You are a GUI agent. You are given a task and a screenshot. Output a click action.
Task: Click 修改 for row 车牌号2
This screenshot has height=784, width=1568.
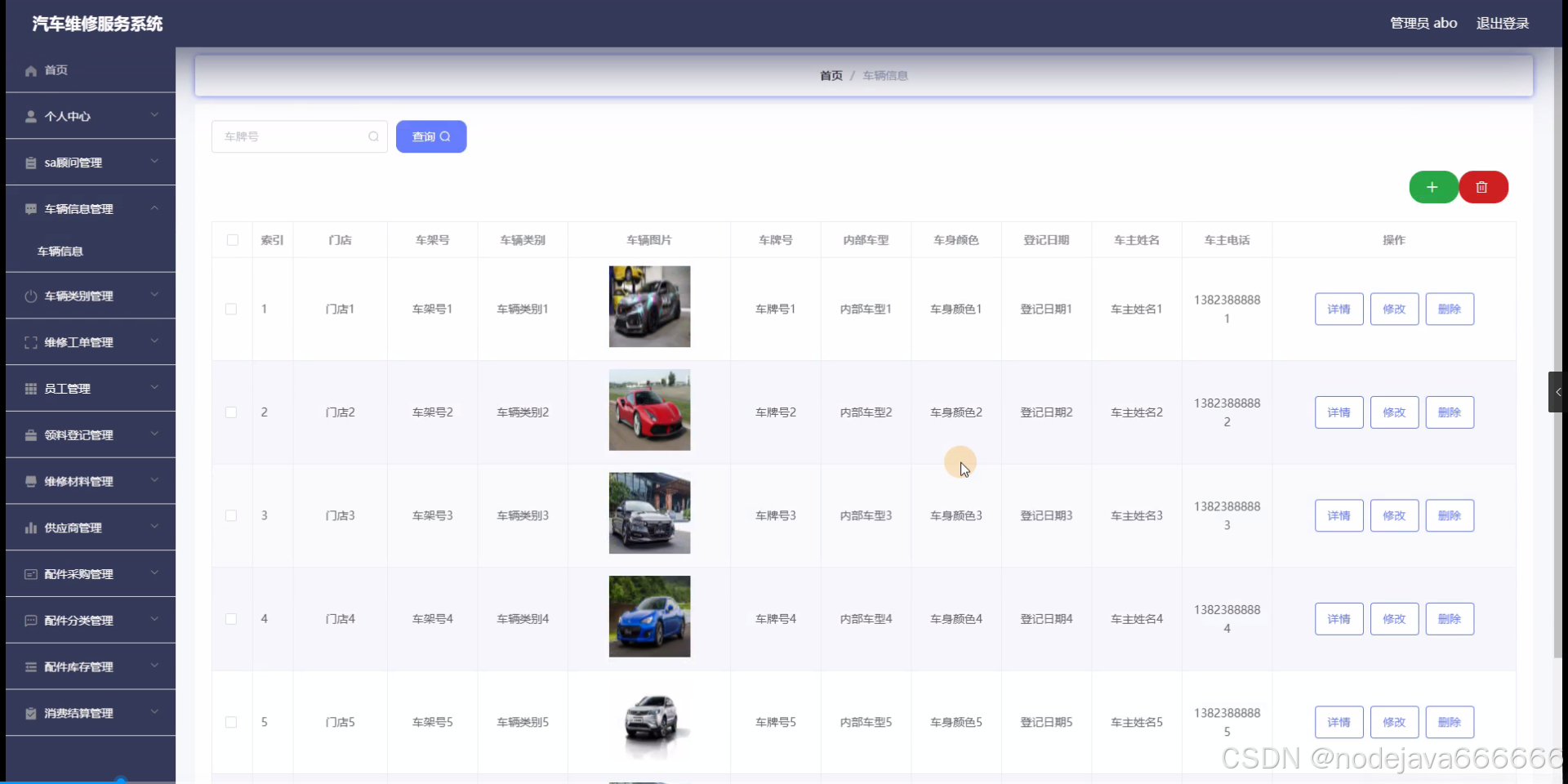pyautogui.click(x=1395, y=412)
